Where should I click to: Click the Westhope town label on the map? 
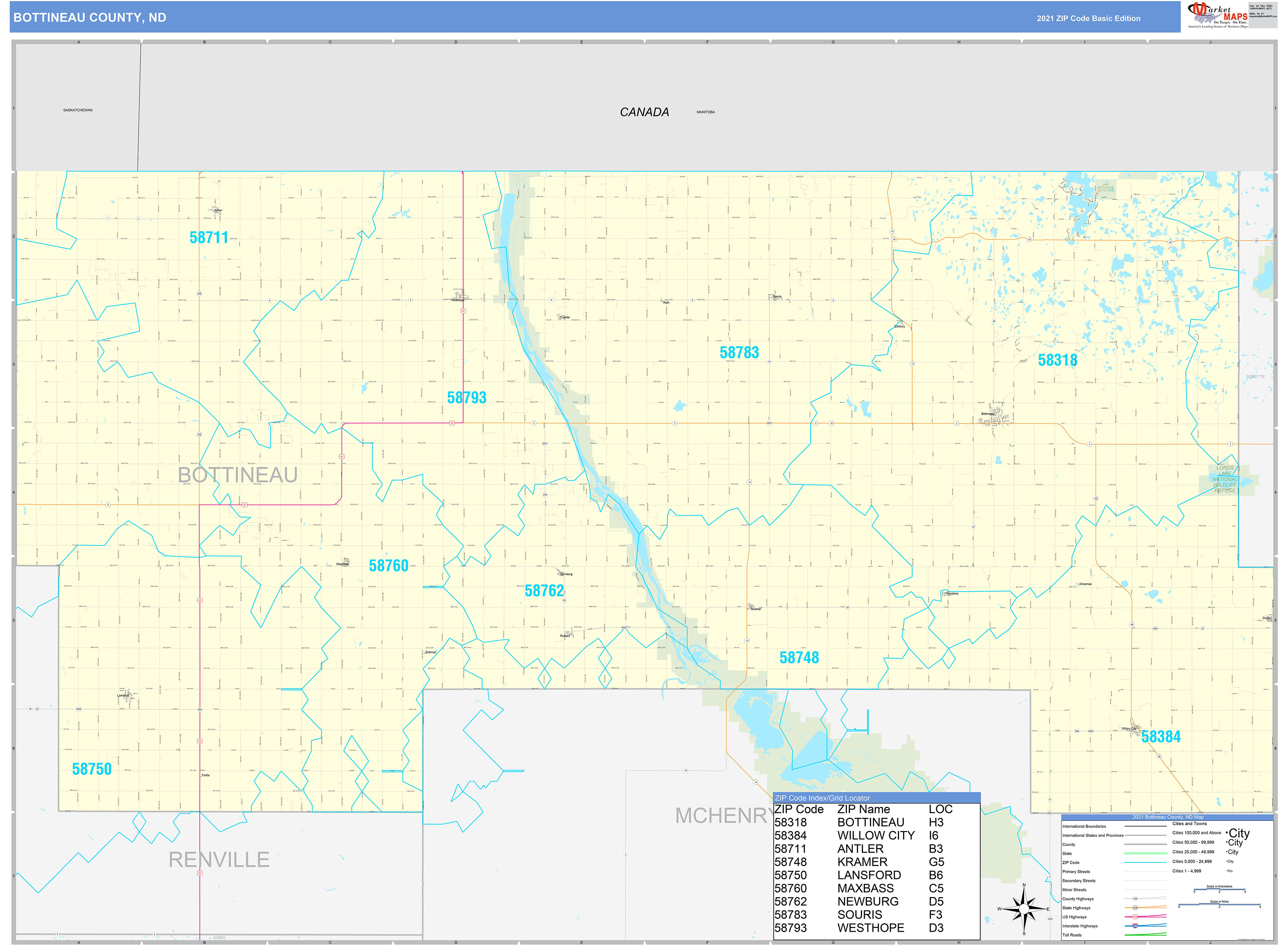(458, 299)
